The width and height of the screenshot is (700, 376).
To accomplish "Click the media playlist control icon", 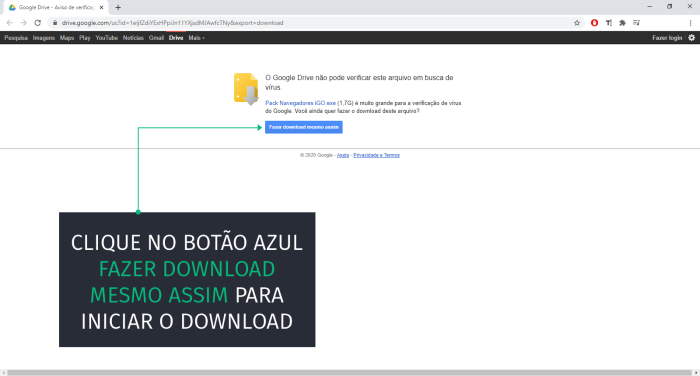I will (x=636, y=23).
